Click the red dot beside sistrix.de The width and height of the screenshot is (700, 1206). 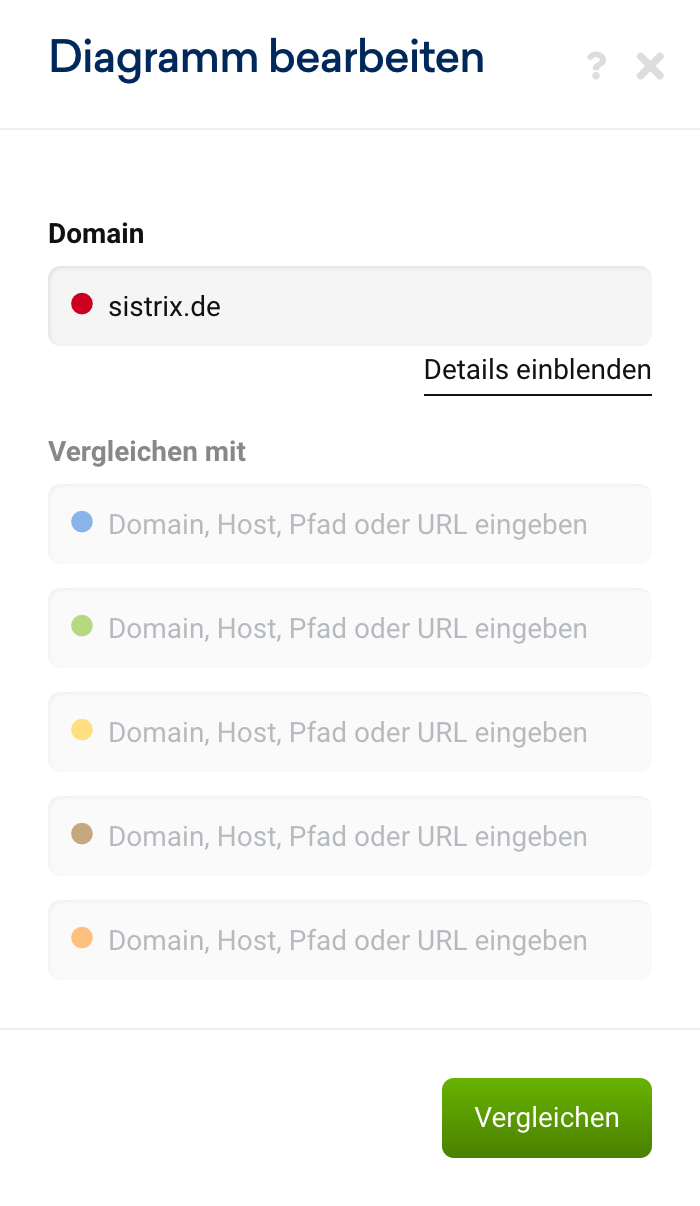(82, 304)
